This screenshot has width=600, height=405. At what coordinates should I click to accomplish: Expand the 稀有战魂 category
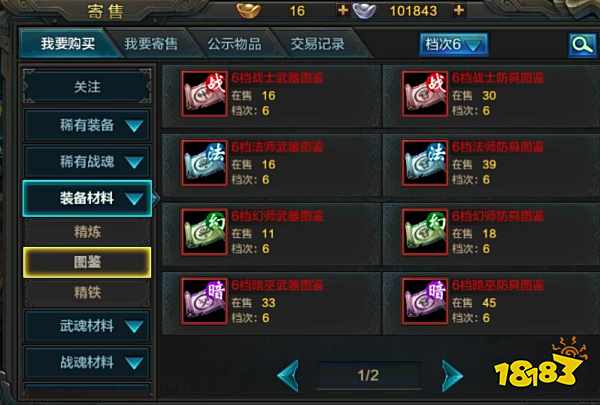point(87,162)
